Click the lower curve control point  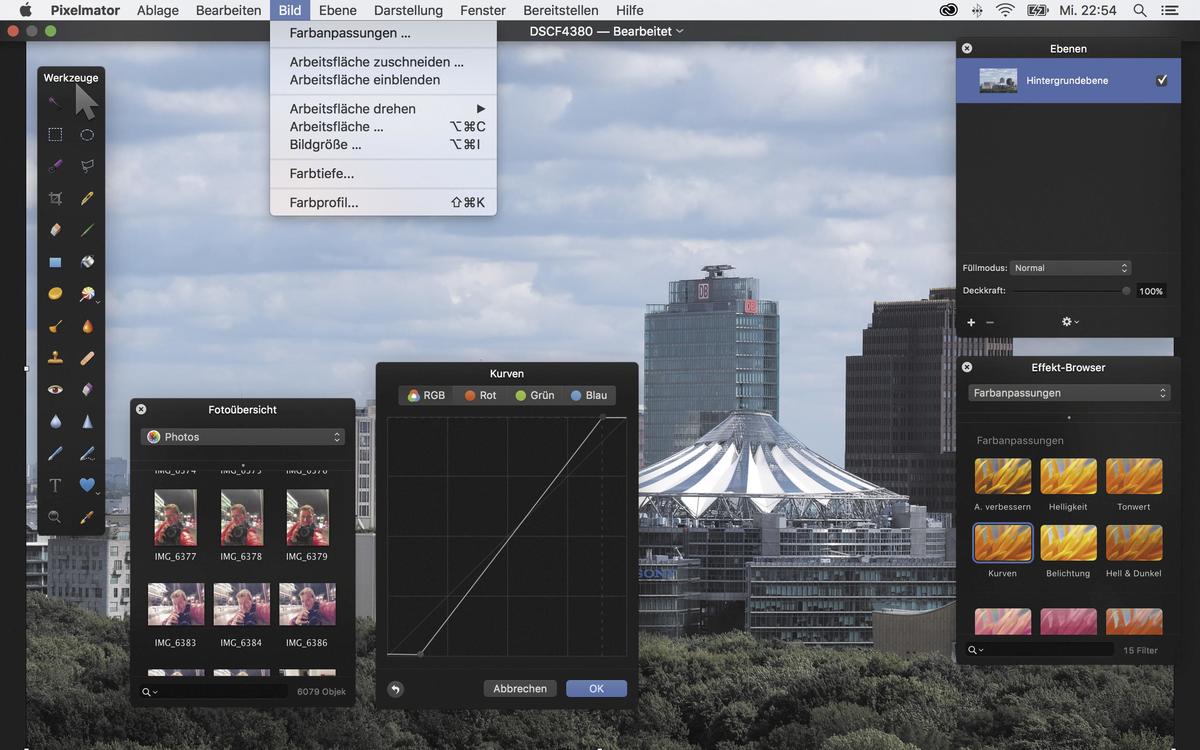[x=420, y=654]
